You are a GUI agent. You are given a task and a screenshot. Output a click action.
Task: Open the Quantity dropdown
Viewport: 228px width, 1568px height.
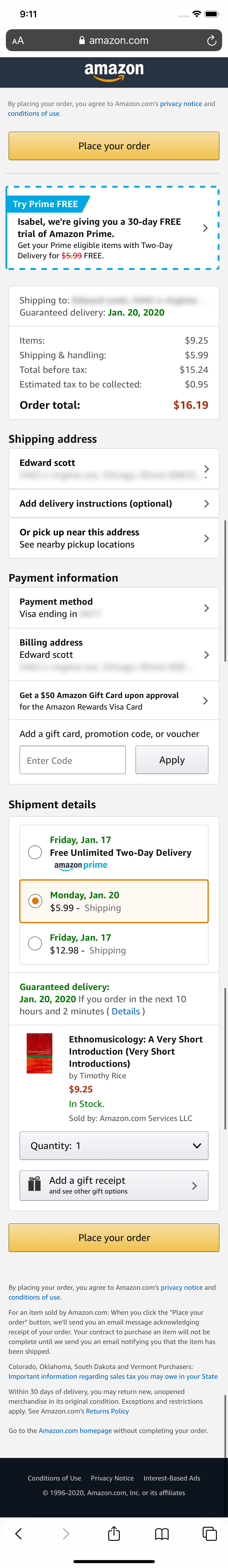coord(114,1146)
